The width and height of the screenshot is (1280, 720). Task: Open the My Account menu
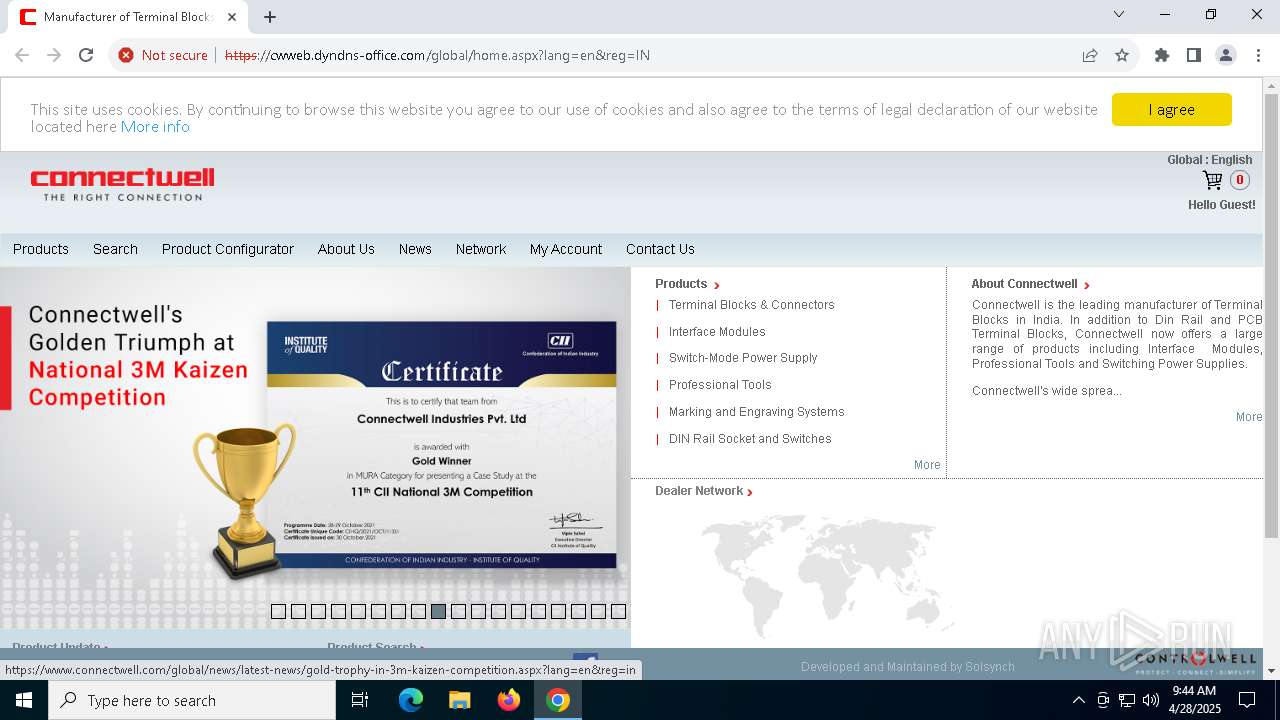tap(566, 249)
